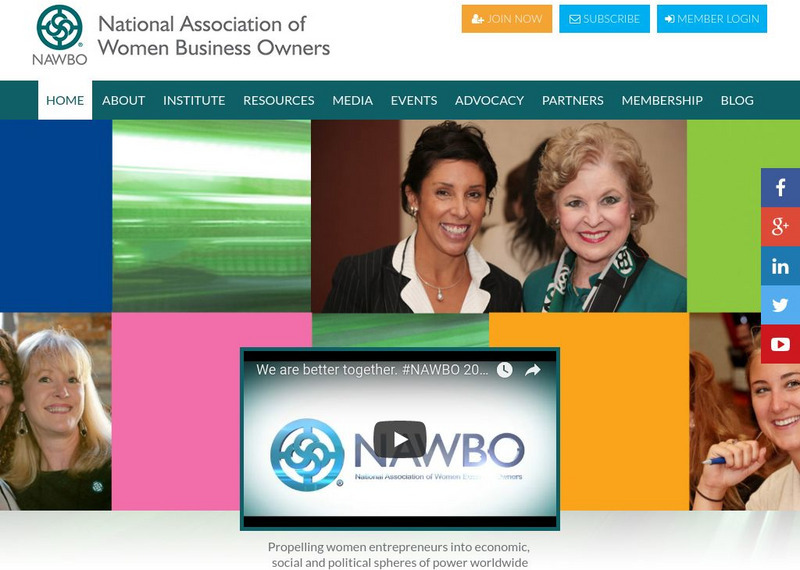
Task: Open the Partners menu item
Action: click(x=572, y=100)
